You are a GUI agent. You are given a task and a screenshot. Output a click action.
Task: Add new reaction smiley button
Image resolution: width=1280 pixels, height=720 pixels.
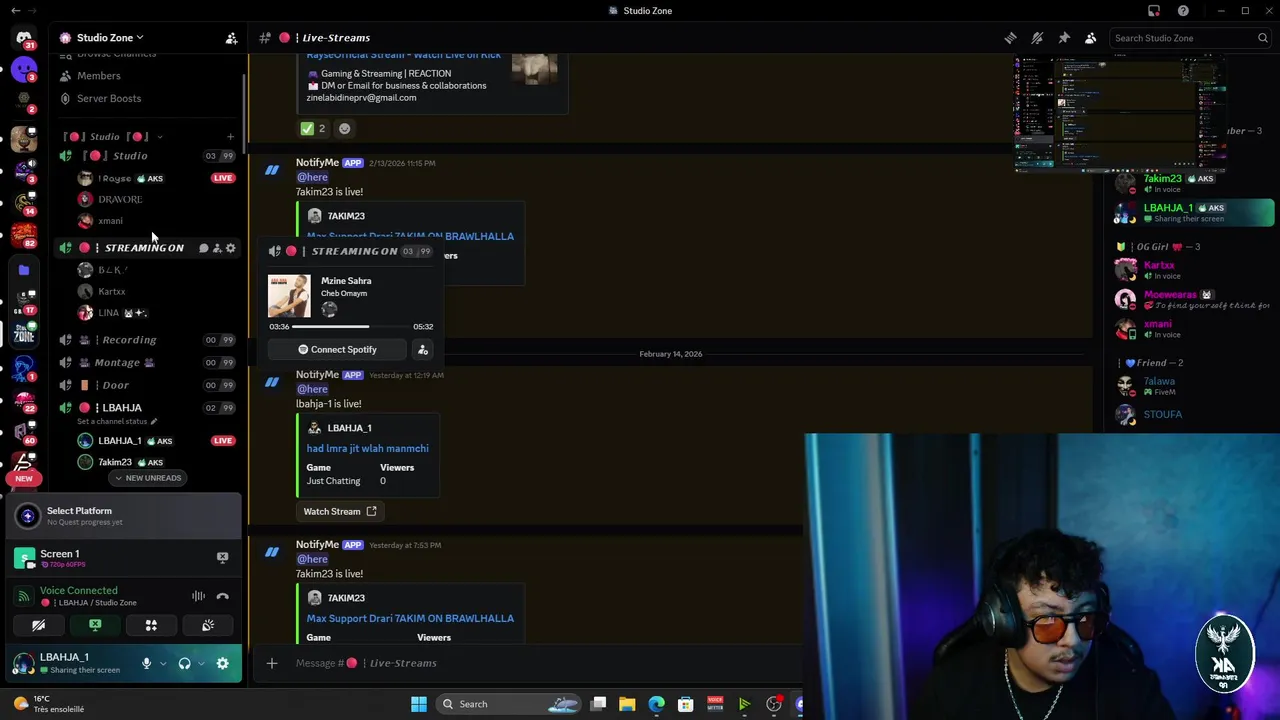click(344, 128)
